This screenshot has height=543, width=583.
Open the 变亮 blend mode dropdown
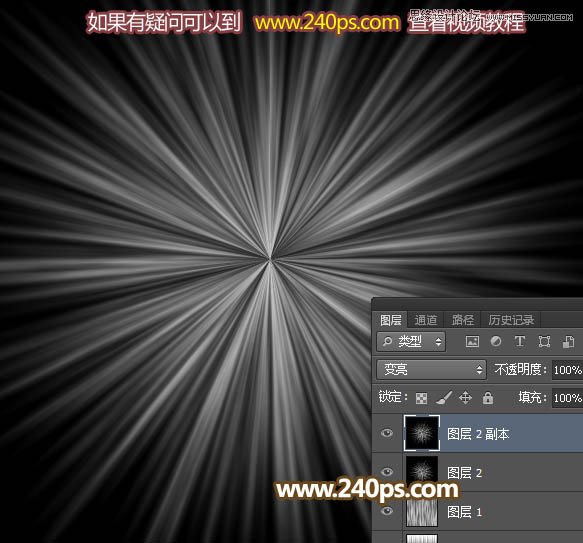coord(431,369)
